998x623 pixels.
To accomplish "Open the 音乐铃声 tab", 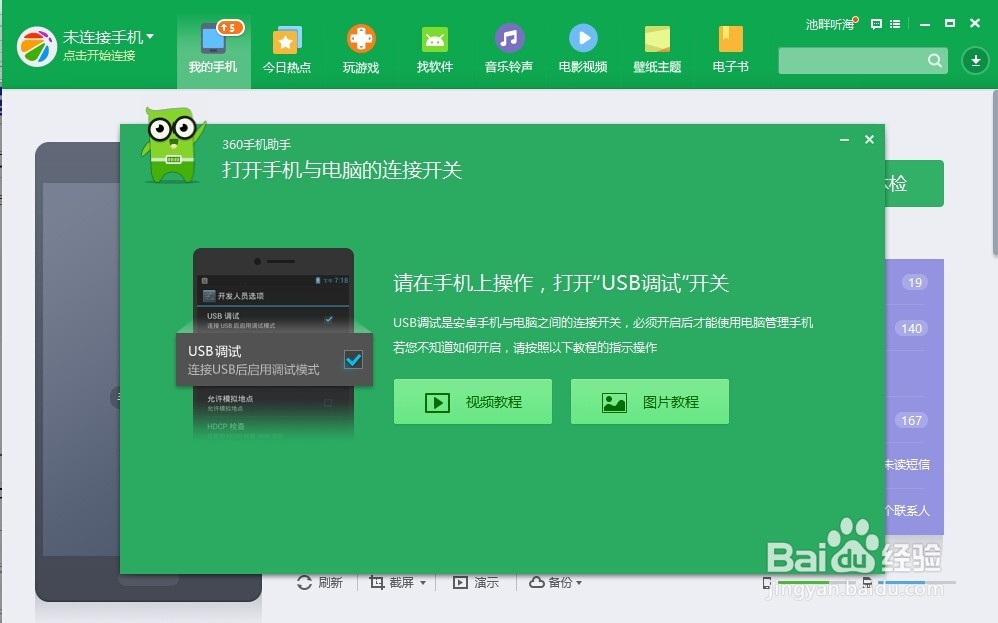I will pos(509,51).
